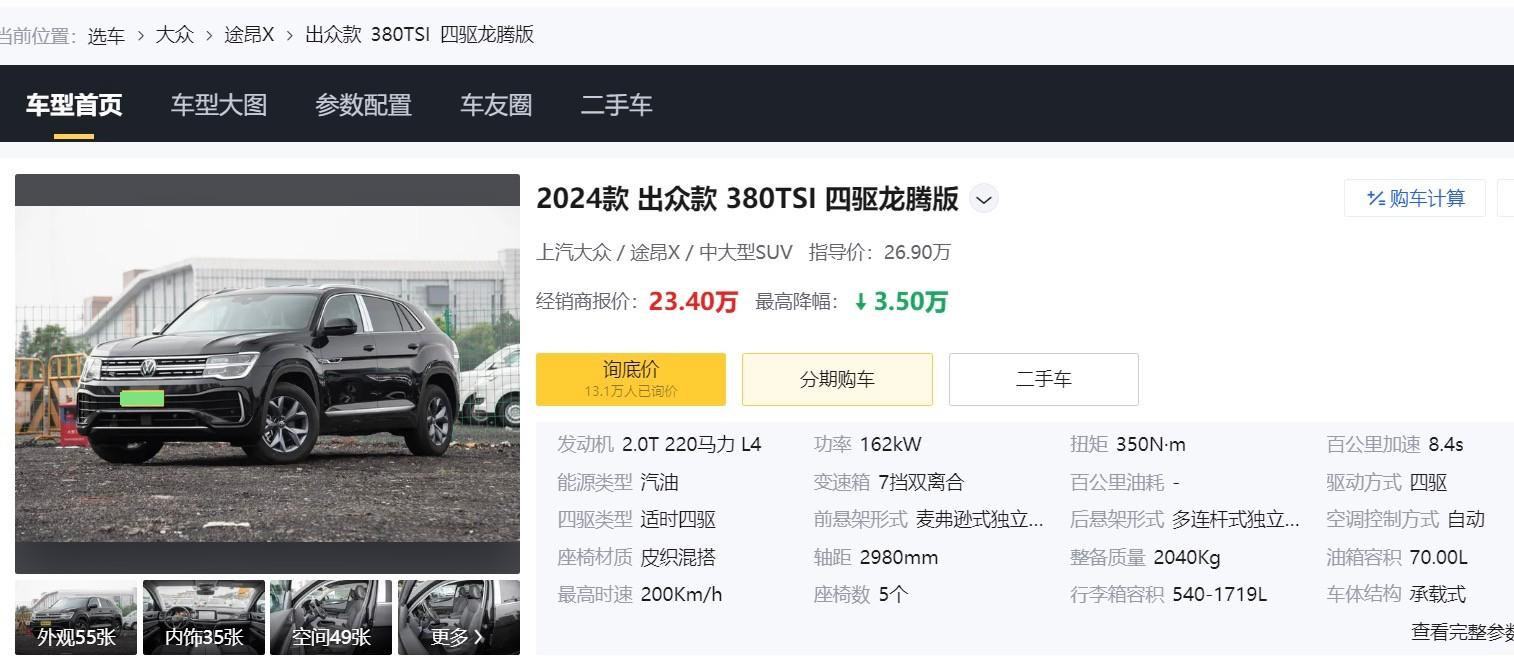The image size is (1514, 658).
Task: Switch to 车型大图 tab
Action: (x=218, y=105)
